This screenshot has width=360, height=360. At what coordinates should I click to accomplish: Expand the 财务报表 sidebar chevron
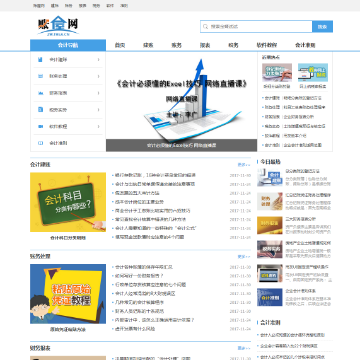tap(98, 93)
